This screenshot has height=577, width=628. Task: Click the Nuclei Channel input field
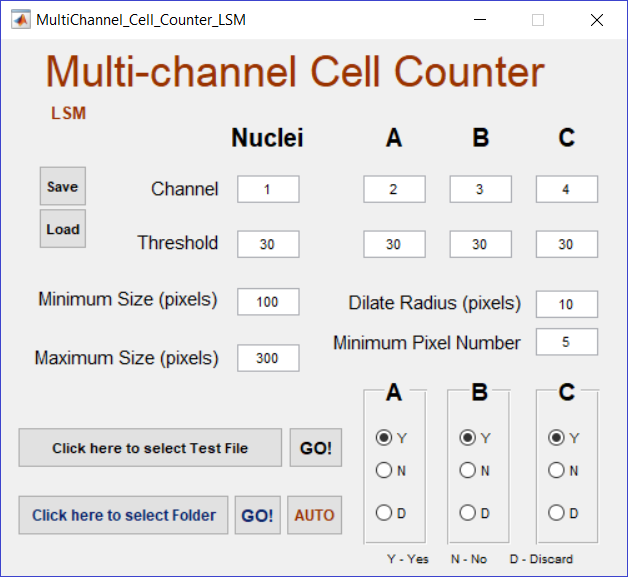(268, 189)
